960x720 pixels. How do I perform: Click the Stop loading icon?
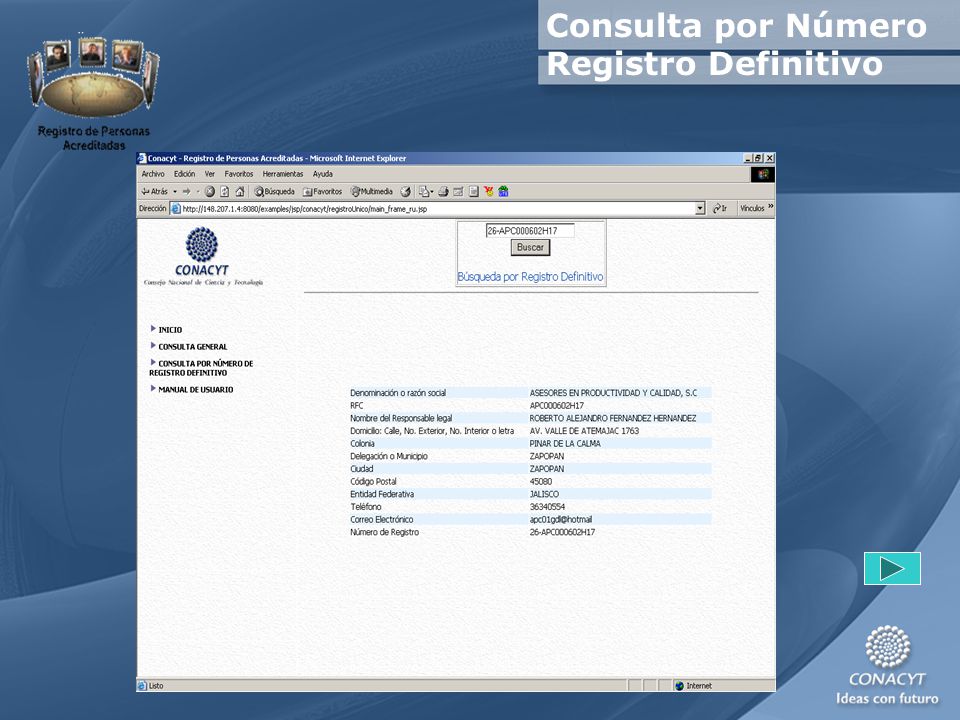coord(210,192)
